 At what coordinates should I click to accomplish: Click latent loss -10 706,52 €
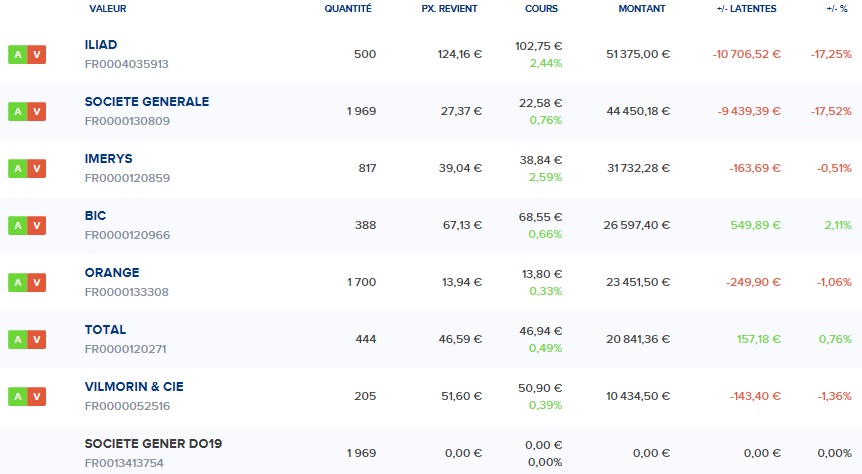(747, 54)
